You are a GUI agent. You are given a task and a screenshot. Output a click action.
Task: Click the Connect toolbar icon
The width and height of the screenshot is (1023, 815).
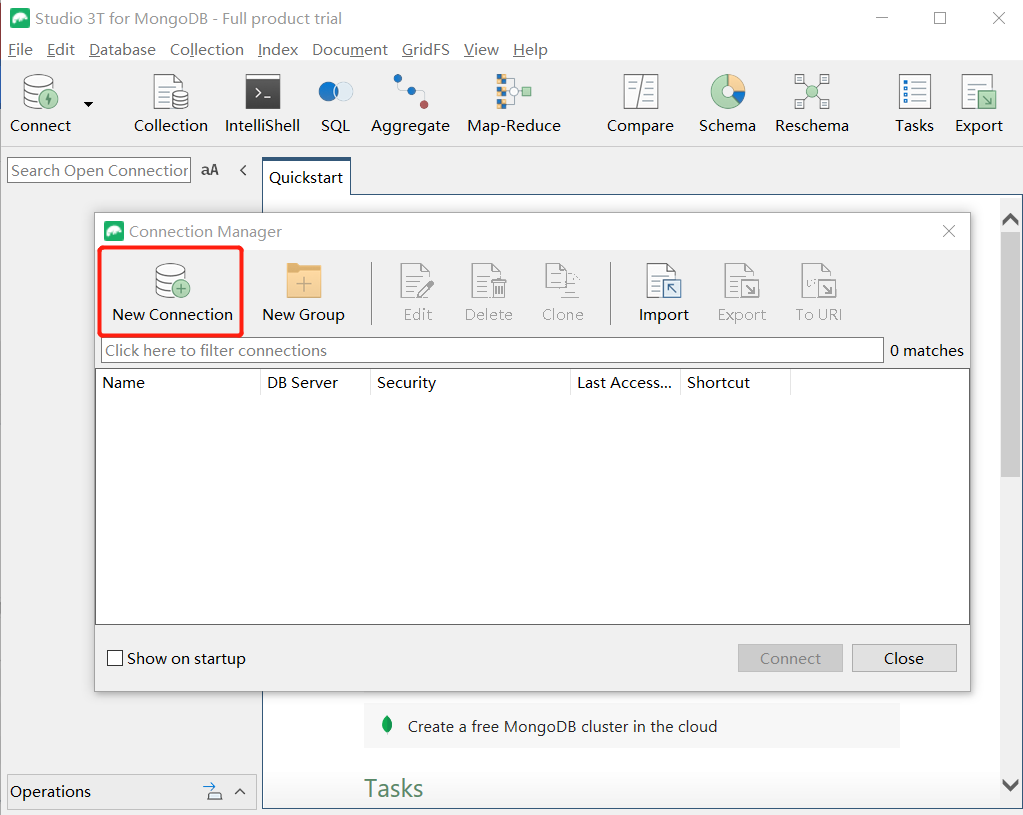coord(40,104)
